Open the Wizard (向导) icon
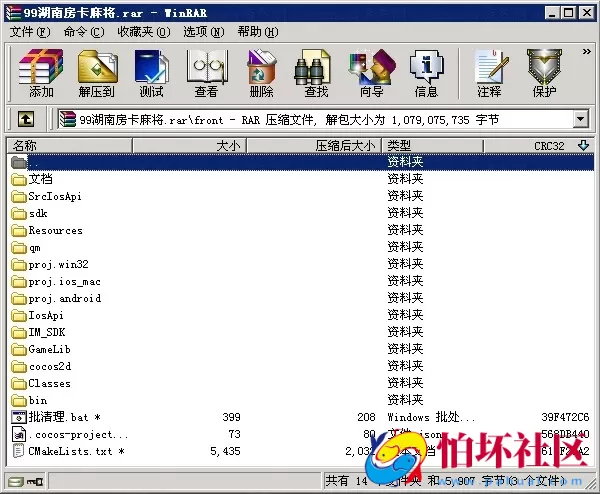The height and width of the screenshot is (494, 600). pos(371,73)
